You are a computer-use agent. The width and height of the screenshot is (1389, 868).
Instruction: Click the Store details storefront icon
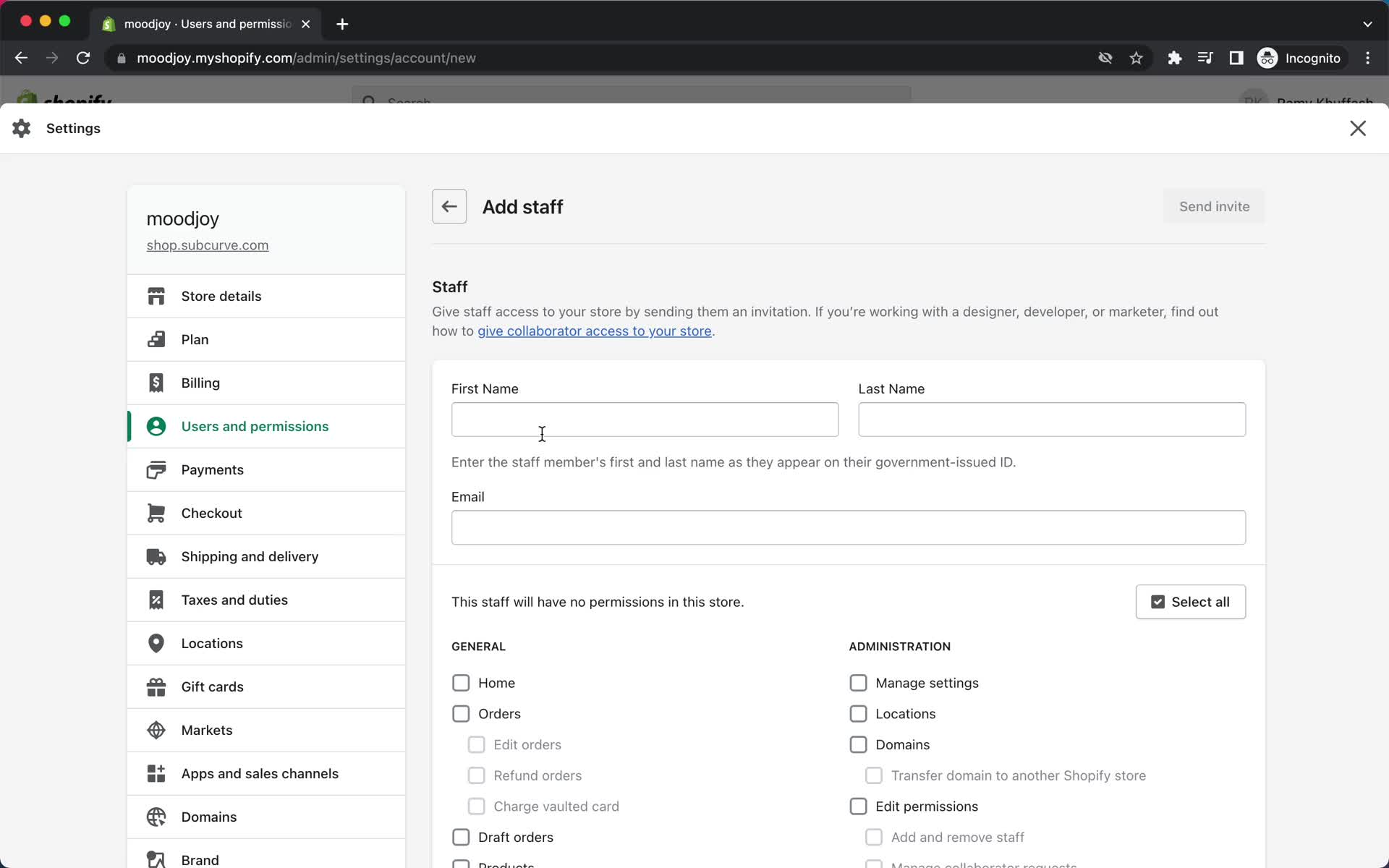[x=156, y=296]
